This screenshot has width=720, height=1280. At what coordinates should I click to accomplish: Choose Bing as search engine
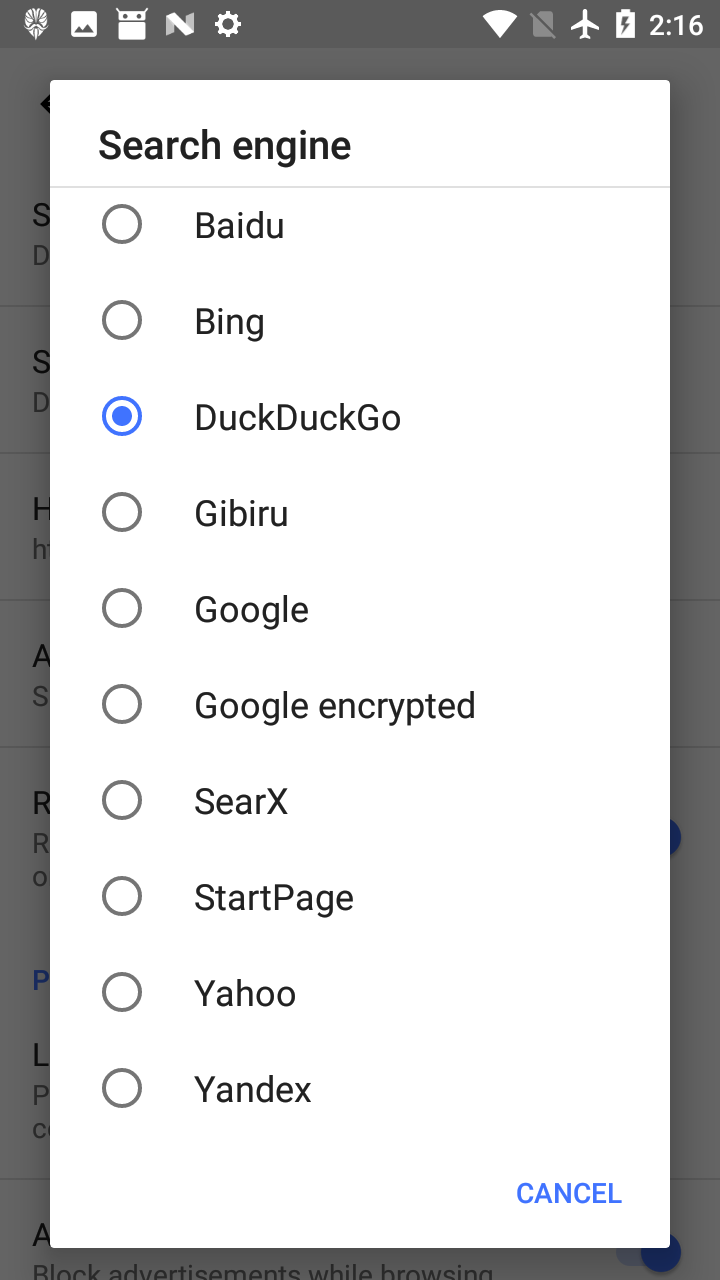[122, 321]
